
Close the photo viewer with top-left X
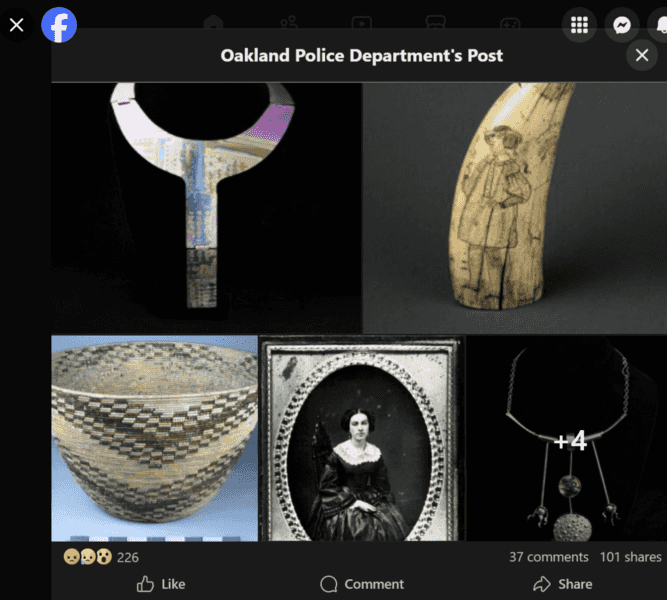tap(17, 25)
